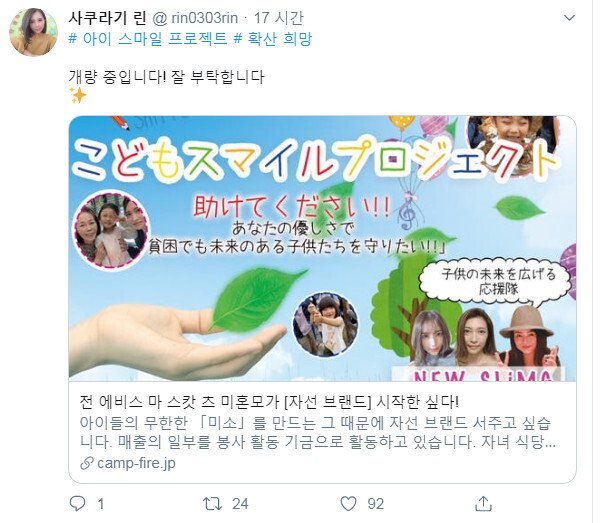Click the tweet text 개량 중입니다
Image resolution: width=600 pixels, height=523 pixels.
(x=166, y=77)
